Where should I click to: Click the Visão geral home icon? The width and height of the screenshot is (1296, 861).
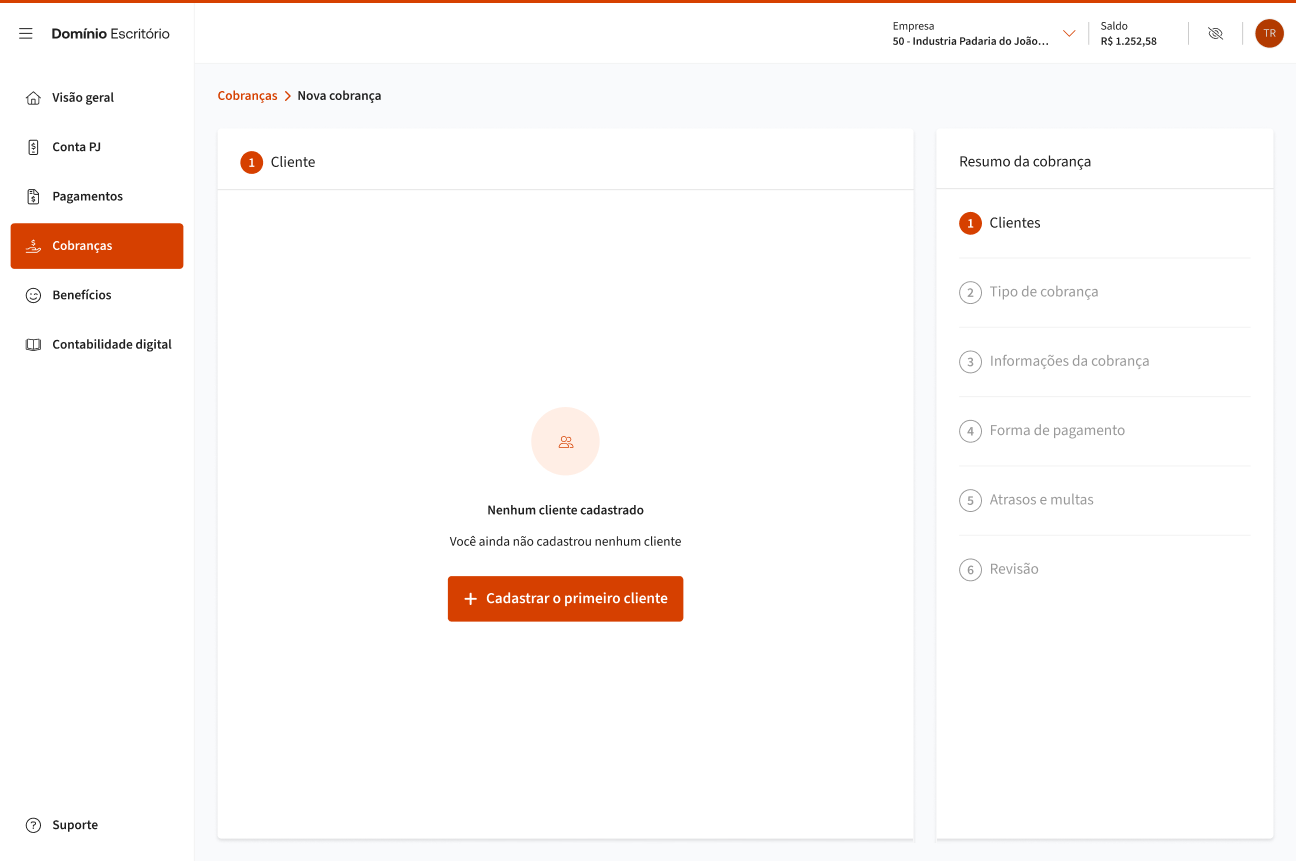tap(33, 98)
